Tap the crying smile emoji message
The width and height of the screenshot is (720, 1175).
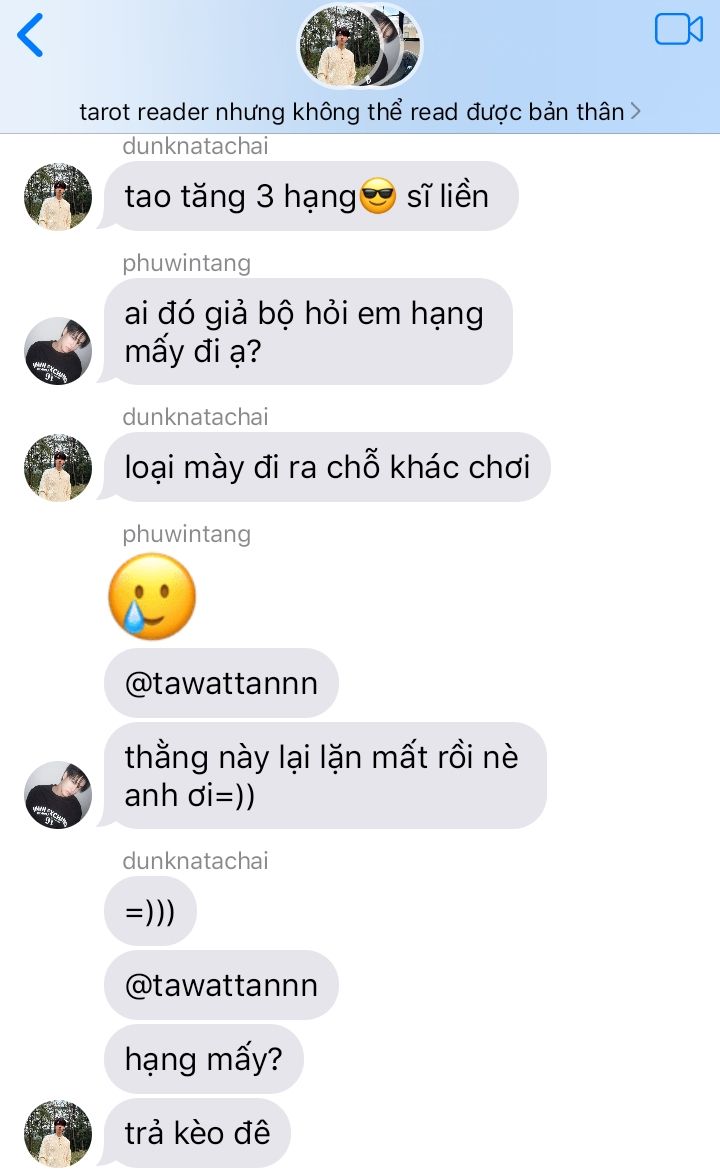pyautogui.click(x=152, y=596)
